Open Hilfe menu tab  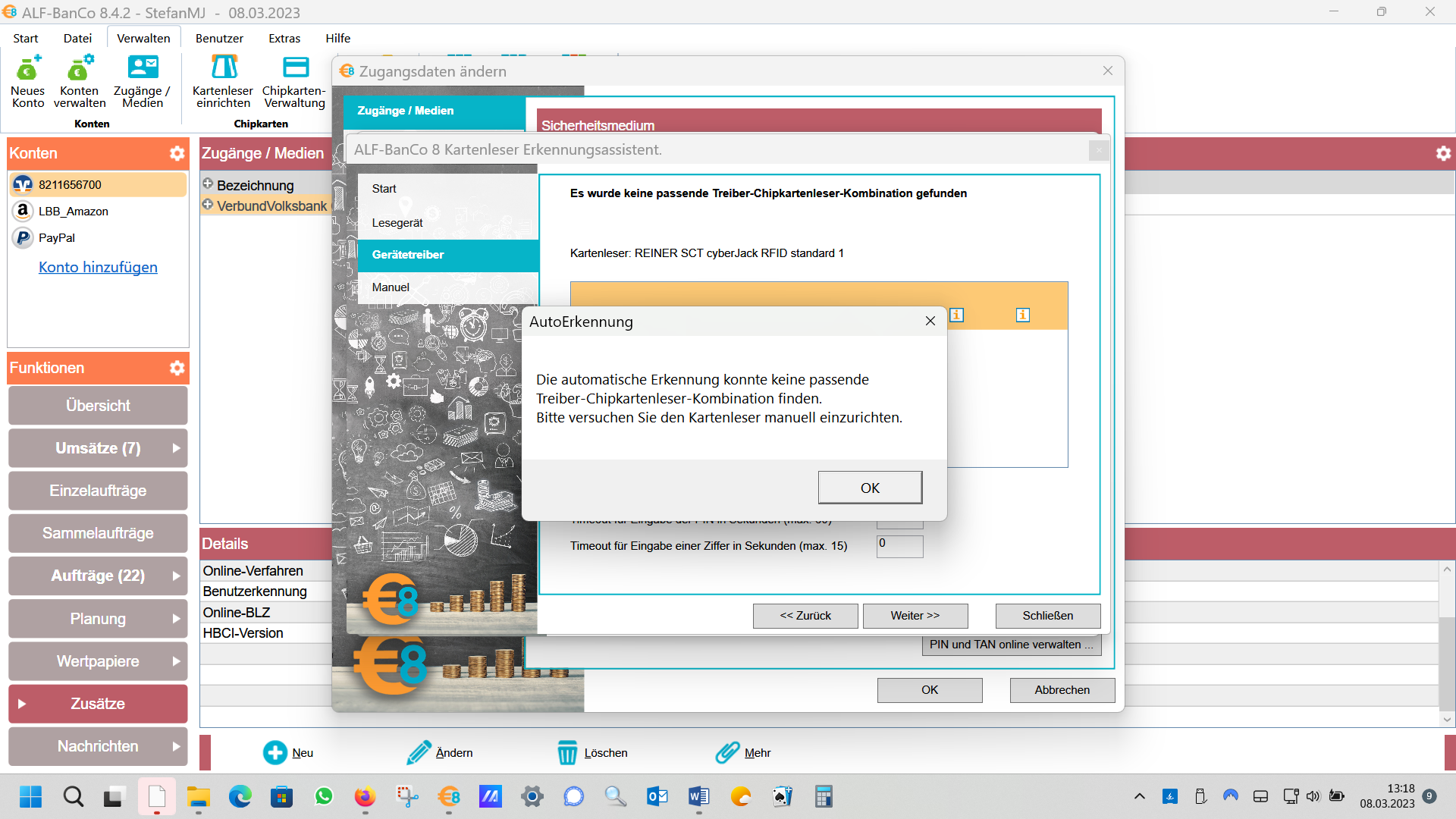pos(338,38)
